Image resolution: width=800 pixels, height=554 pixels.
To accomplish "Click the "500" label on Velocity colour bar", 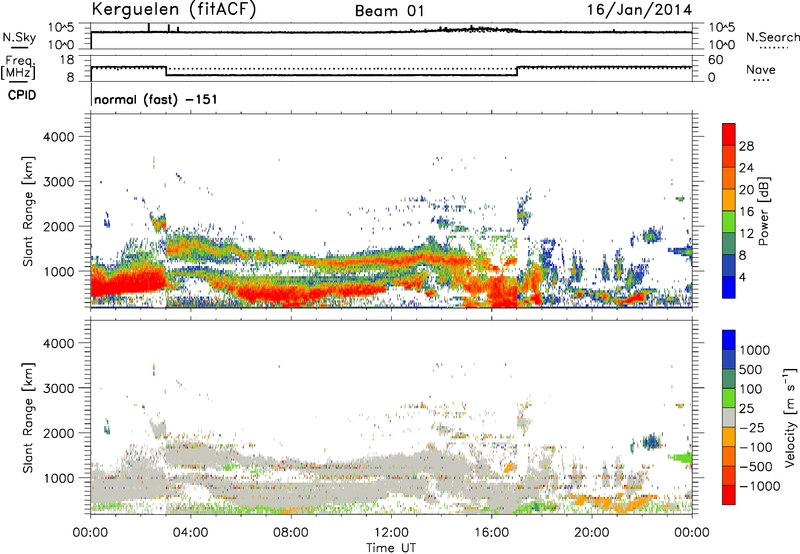I will 750,370.
